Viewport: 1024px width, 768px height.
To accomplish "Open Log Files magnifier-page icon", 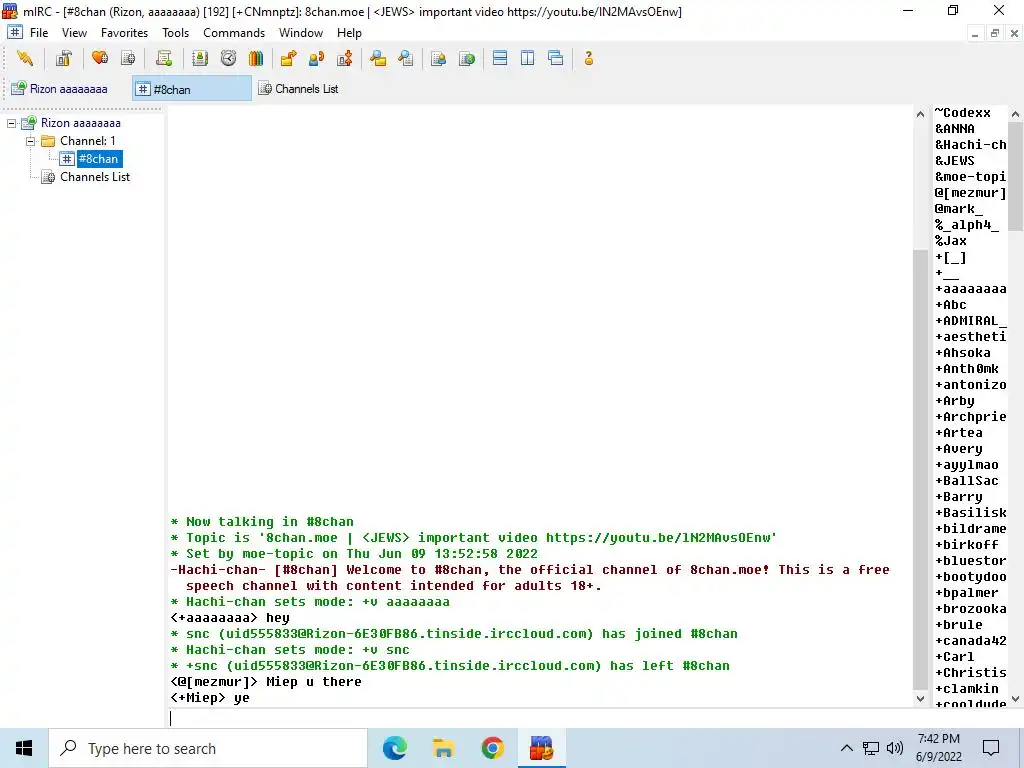I will [406, 59].
